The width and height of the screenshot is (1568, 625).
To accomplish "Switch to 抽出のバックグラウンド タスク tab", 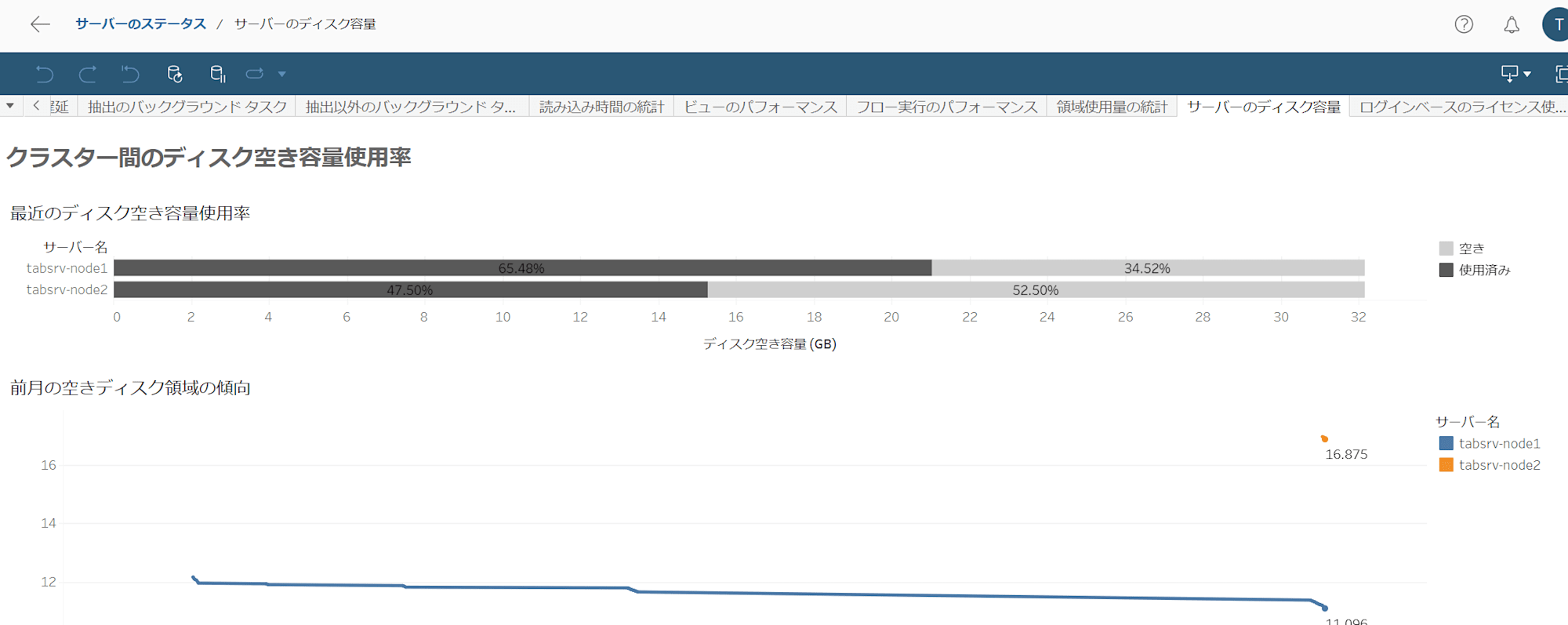I will tap(187, 107).
